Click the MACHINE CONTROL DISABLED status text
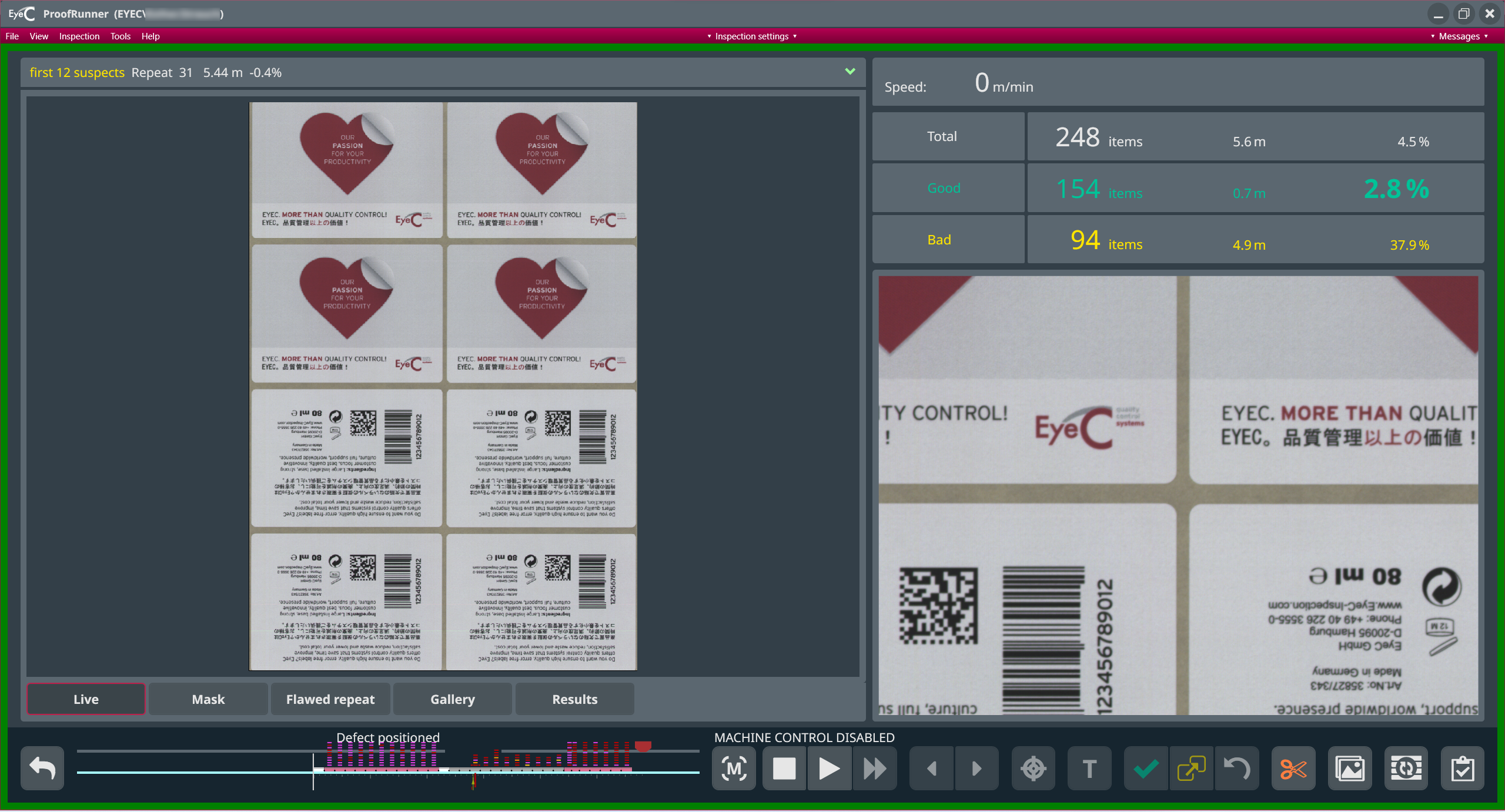Image resolution: width=1505 pixels, height=812 pixels. coord(804,737)
